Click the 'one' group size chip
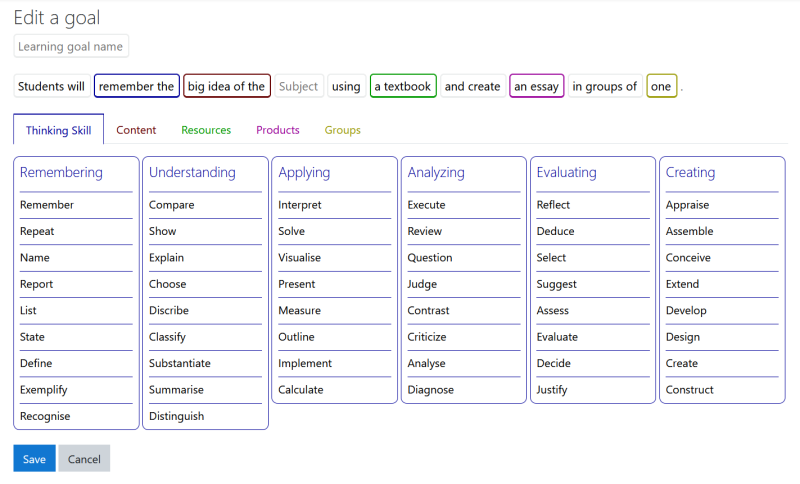 click(661, 86)
